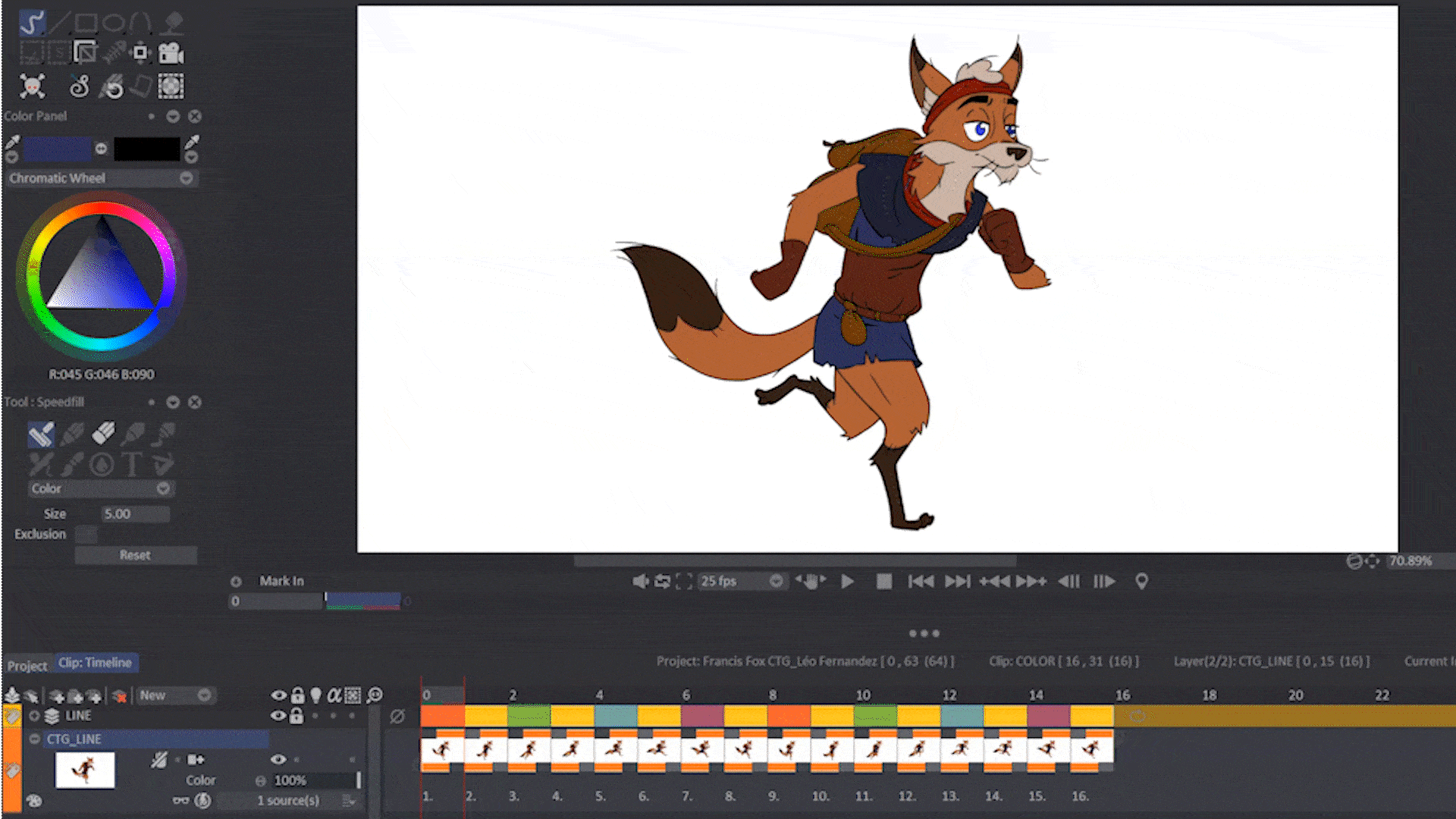
Task: Click the Size value field
Action: (x=135, y=514)
